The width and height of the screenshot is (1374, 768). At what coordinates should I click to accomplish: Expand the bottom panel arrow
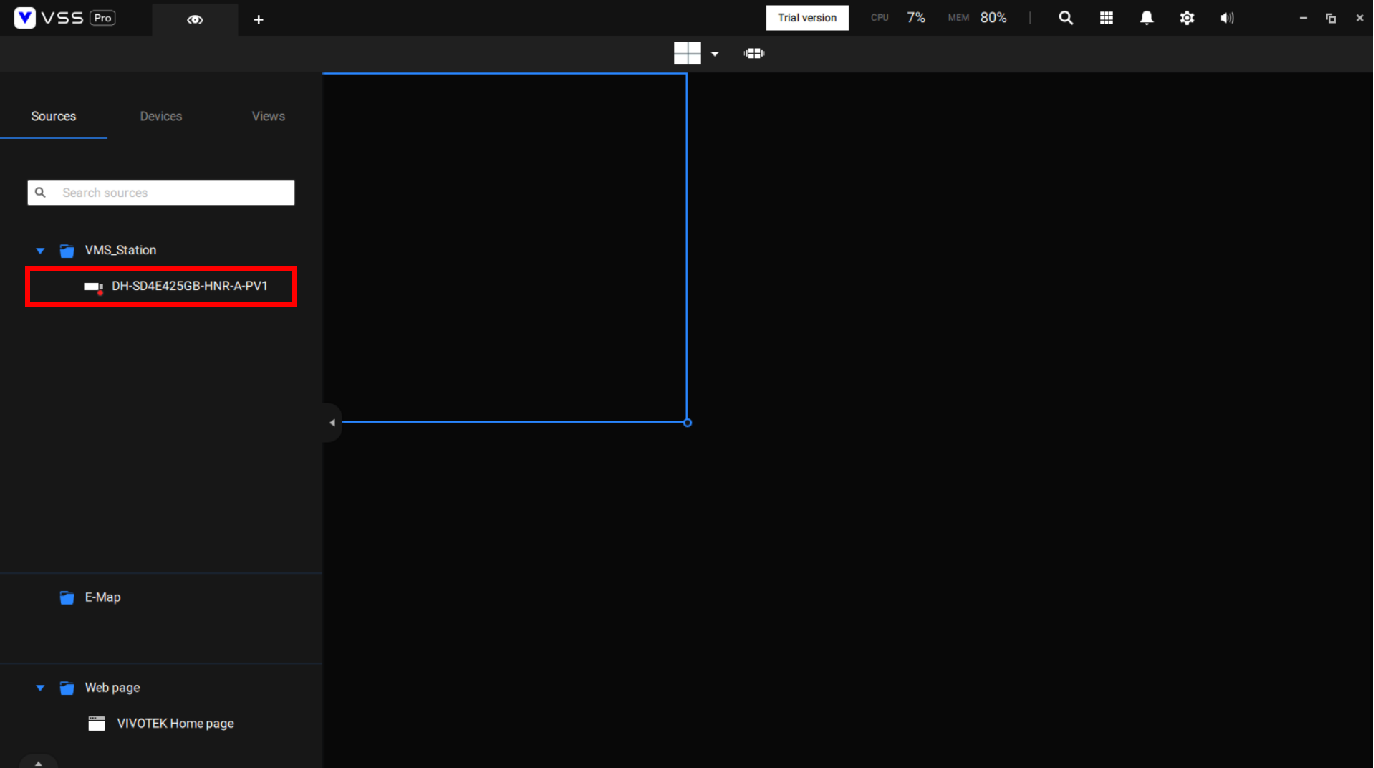[x=38, y=762]
